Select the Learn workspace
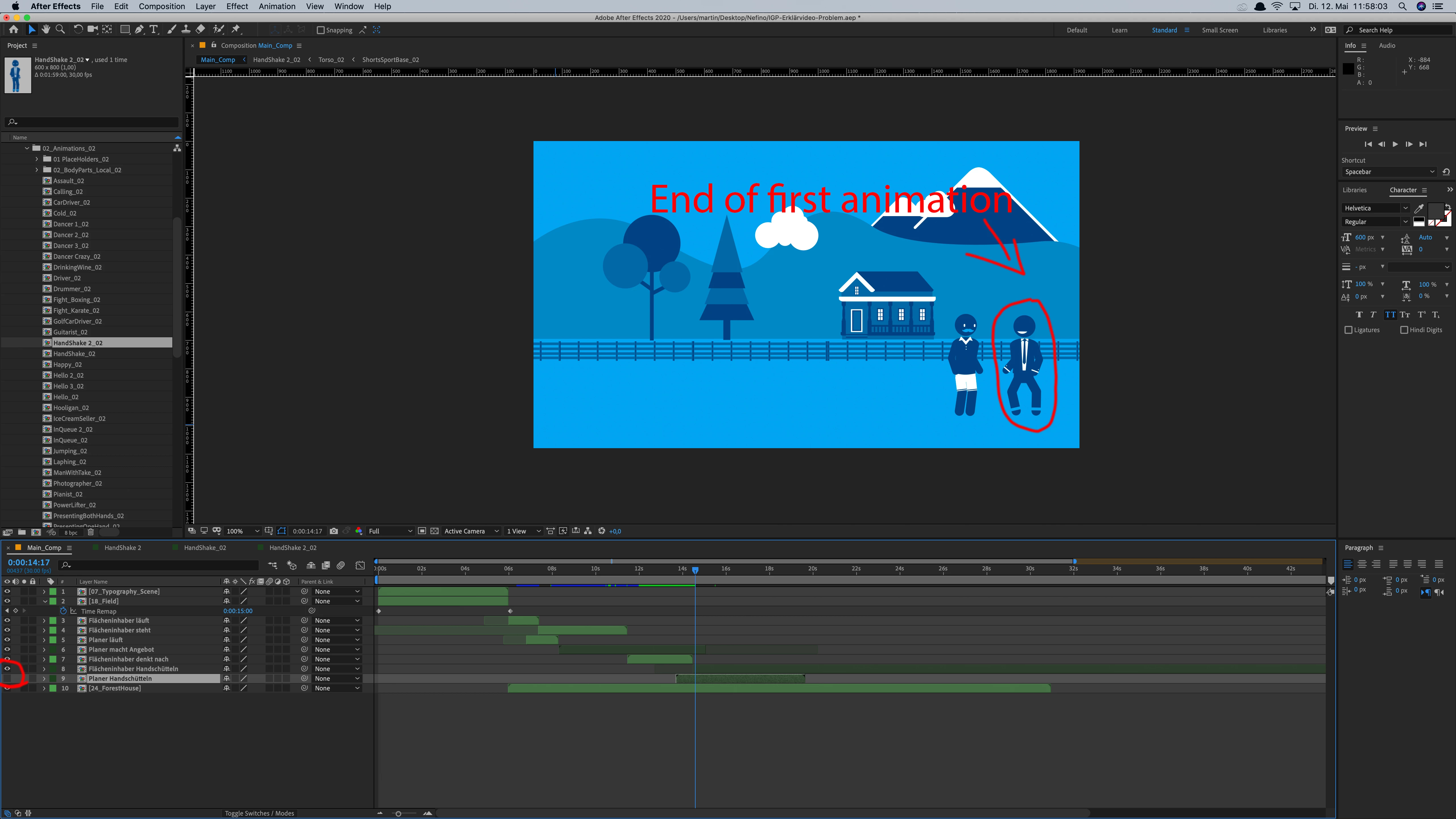Screen dimensions: 1456x819 [x=1119, y=30]
